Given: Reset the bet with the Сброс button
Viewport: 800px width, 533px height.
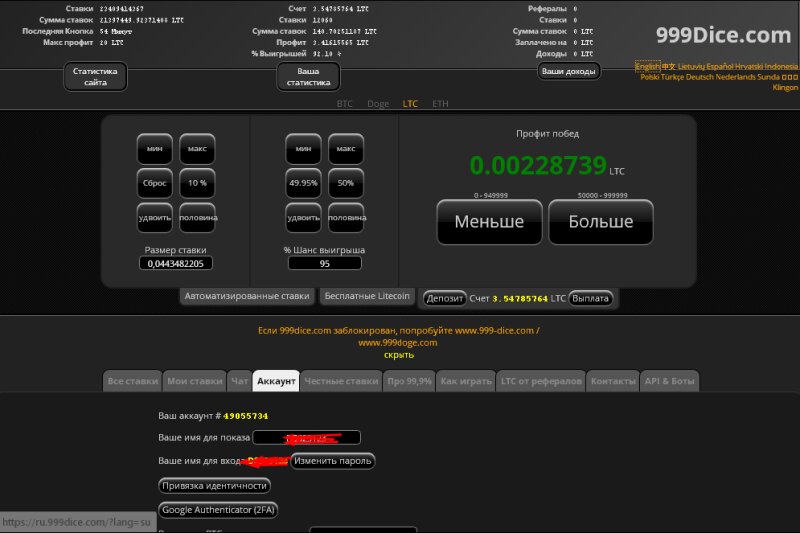Looking at the screenshot, I should (x=154, y=183).
